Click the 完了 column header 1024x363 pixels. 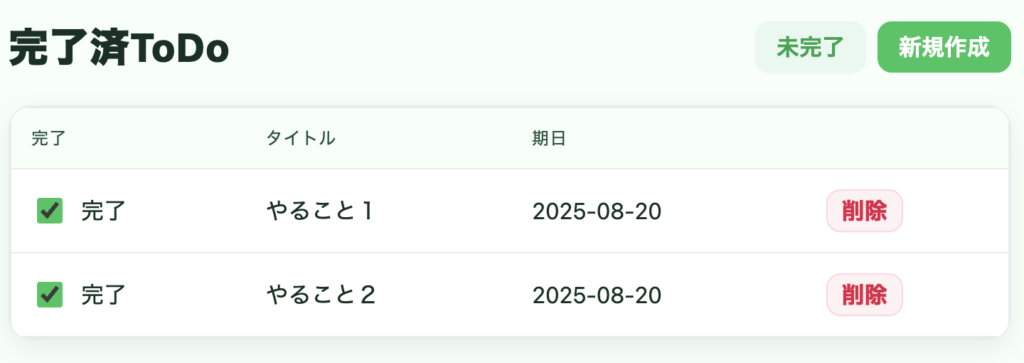tap(49, 138)
